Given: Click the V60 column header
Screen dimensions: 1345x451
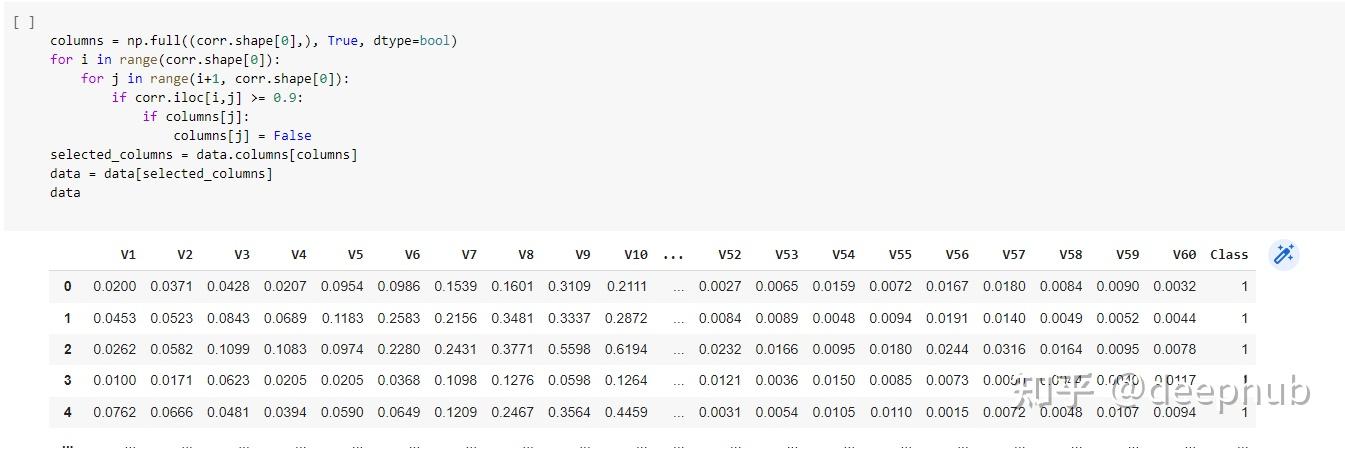Looking at the screenshot, I should [1184, 255].
